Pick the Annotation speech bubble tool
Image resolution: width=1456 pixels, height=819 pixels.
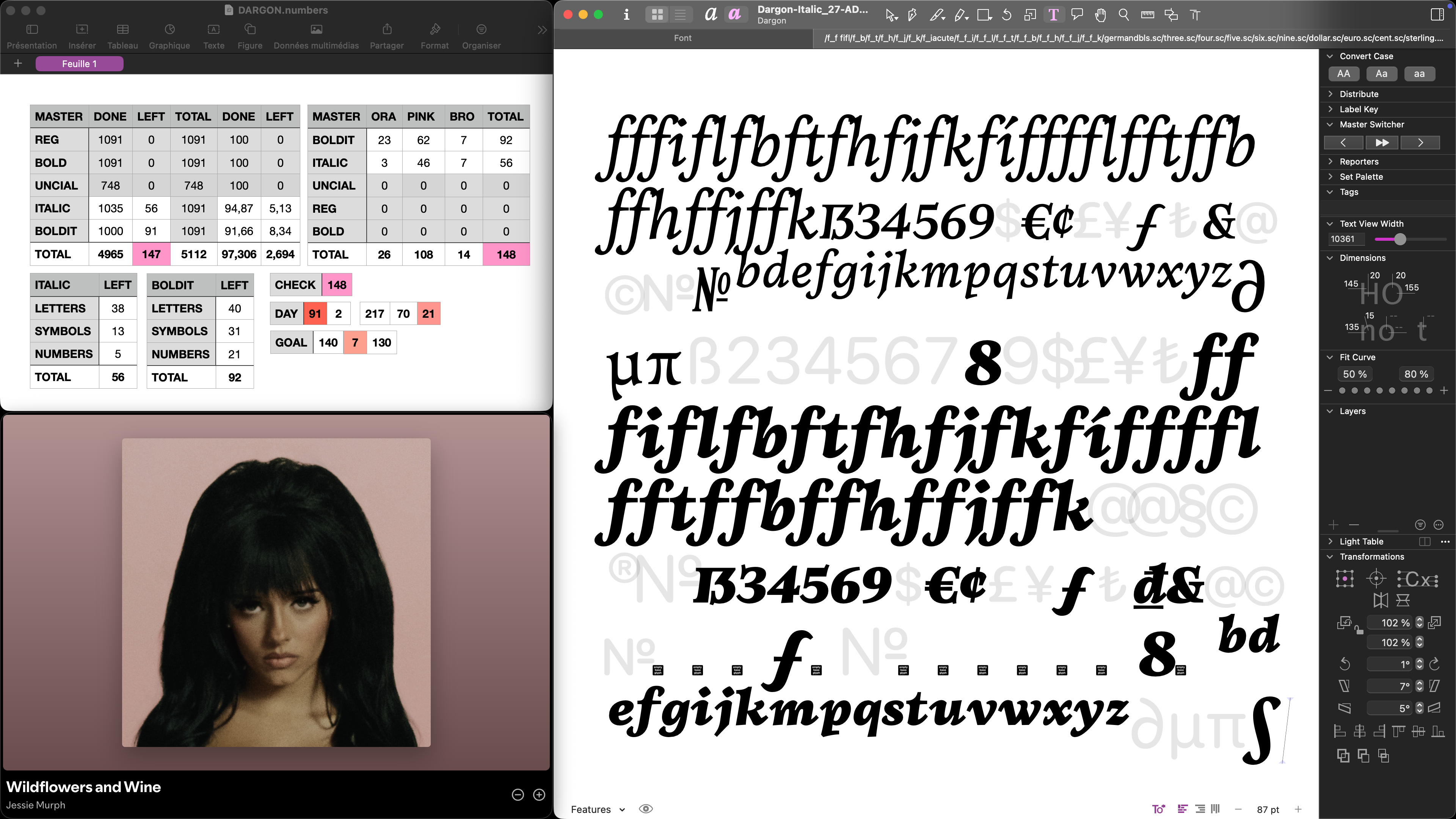[1077, 15]
